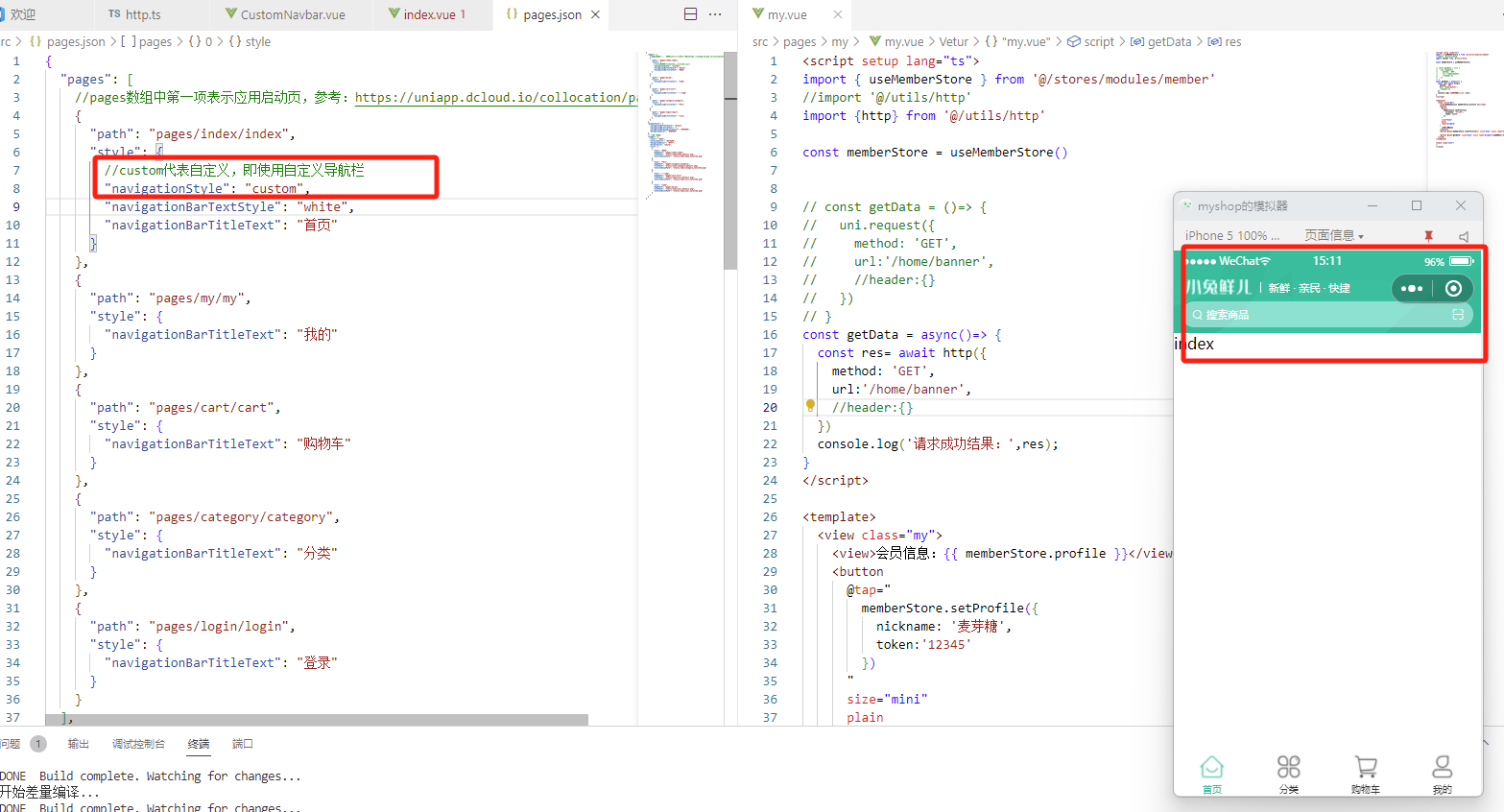
Task: Click the problems count badge
Action: pyautogui.click(x=38, y=744)
